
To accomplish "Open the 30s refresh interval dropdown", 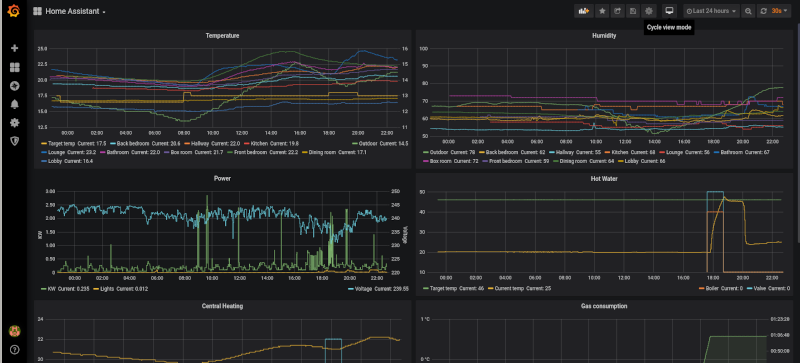I will [779, 11].
